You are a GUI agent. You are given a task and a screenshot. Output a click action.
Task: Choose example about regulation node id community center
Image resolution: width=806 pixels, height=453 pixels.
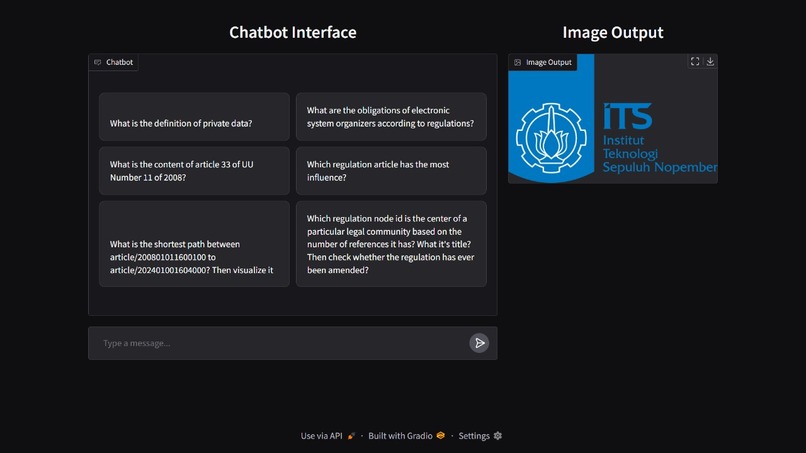pos(391,244)
